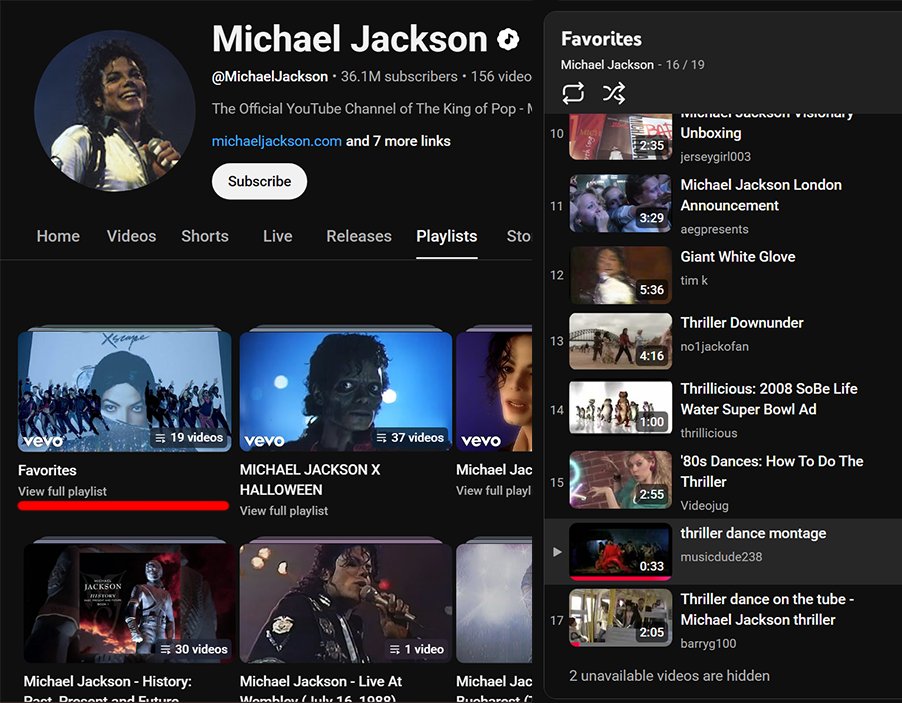Click 'View full playlist' under Favorites
Viewport: 902px width, 703px height.
(62, 491)
